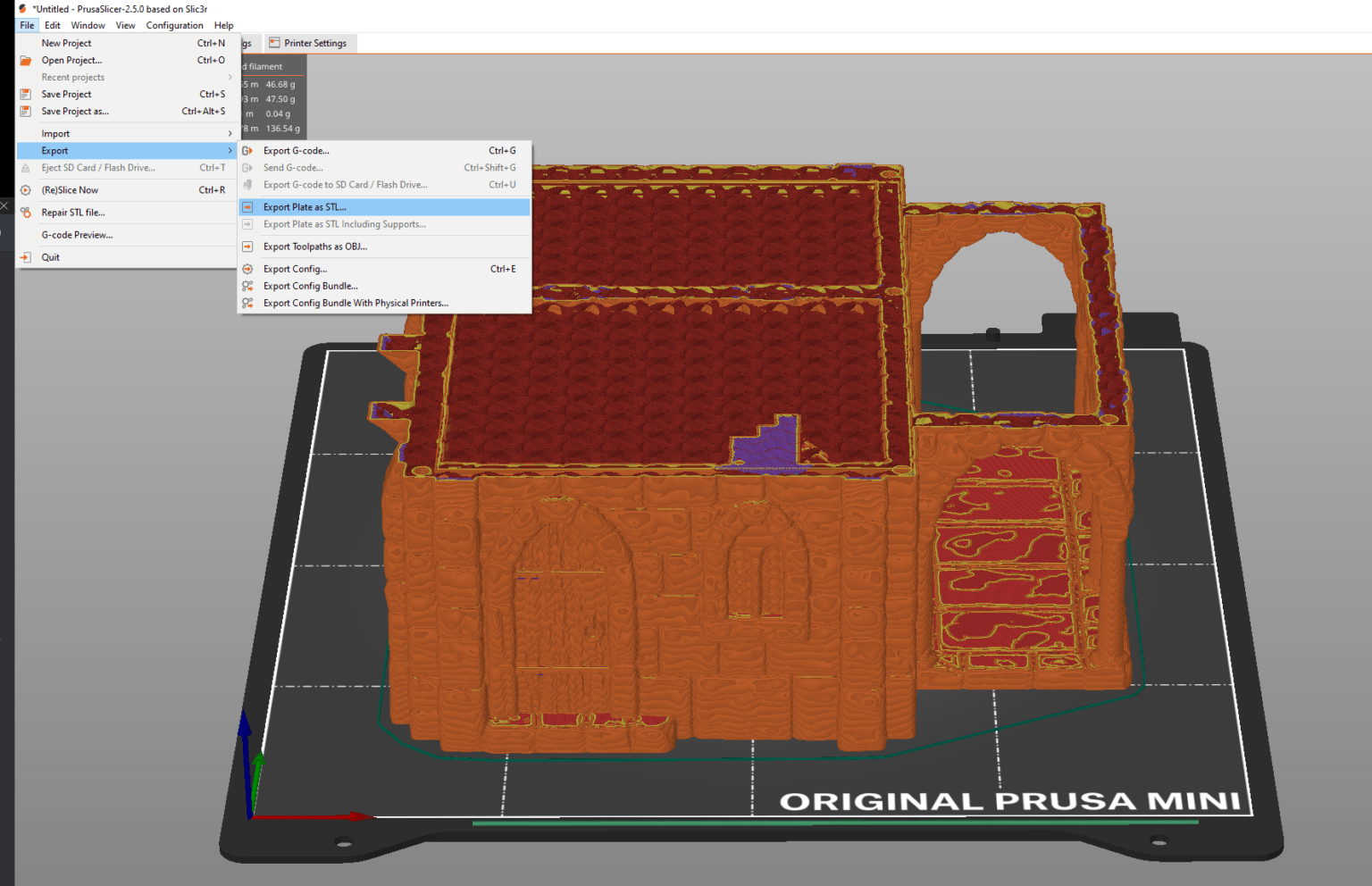The height and width of the screenshot is (886, 1372).
Task: Click the PrusaSlicer icon in the title bar
Action: coord(22,8)
